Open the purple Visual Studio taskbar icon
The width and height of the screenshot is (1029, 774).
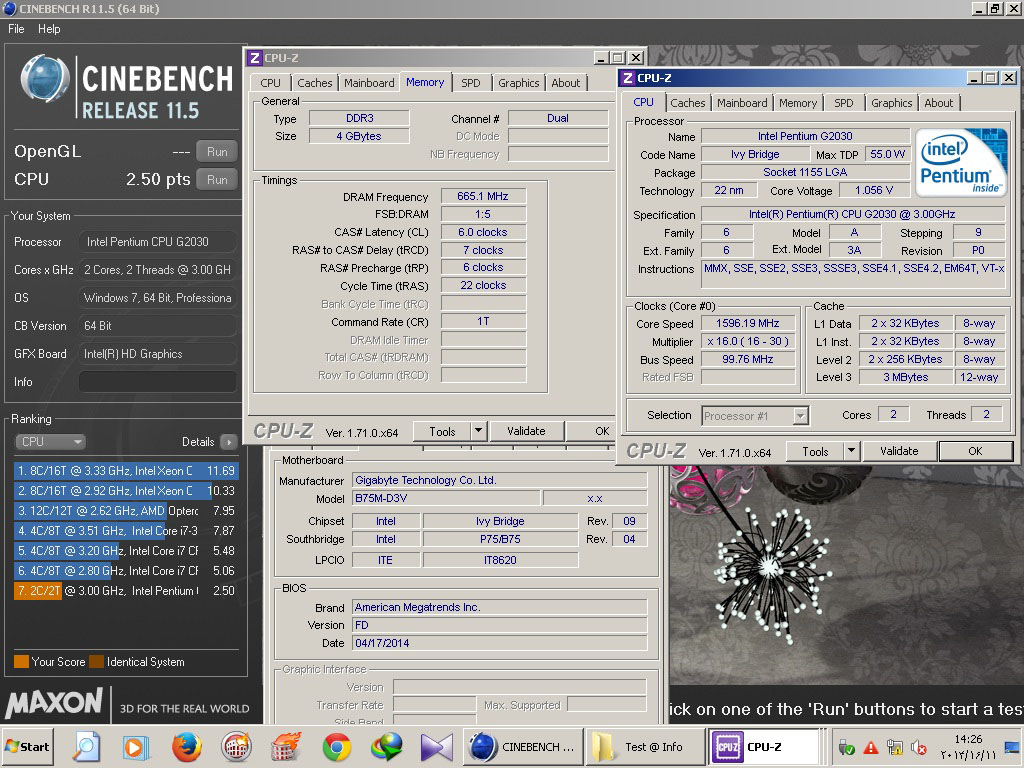(x=436, y=746)
